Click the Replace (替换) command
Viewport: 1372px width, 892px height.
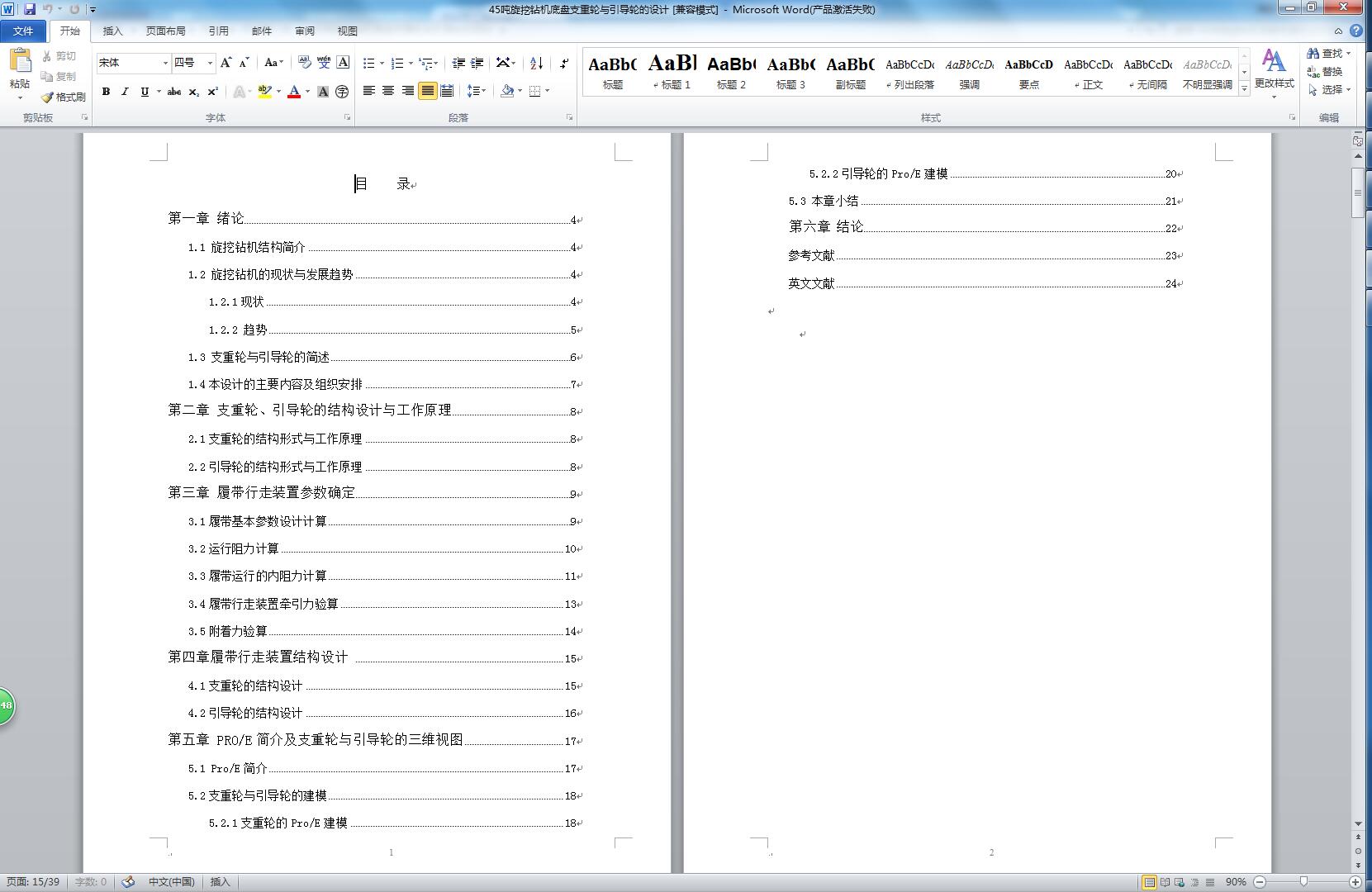(x=1325, y=72)
